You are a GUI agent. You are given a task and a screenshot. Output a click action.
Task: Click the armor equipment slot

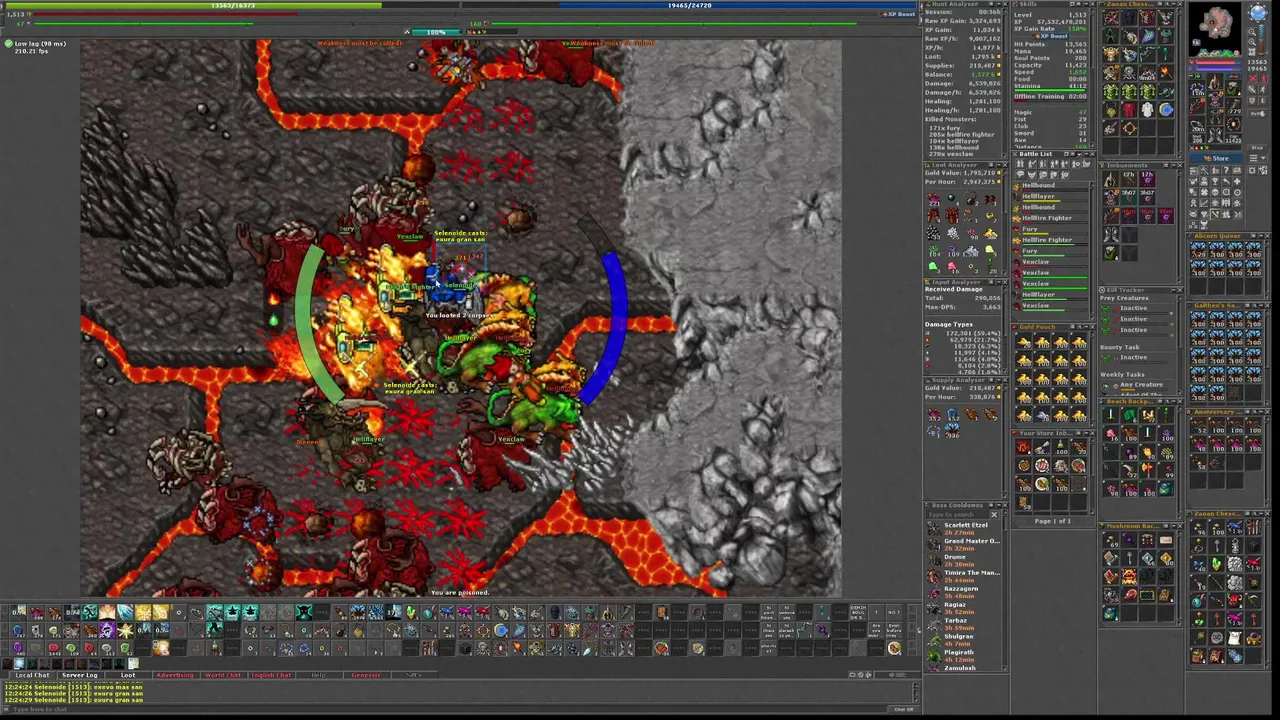1215,99
